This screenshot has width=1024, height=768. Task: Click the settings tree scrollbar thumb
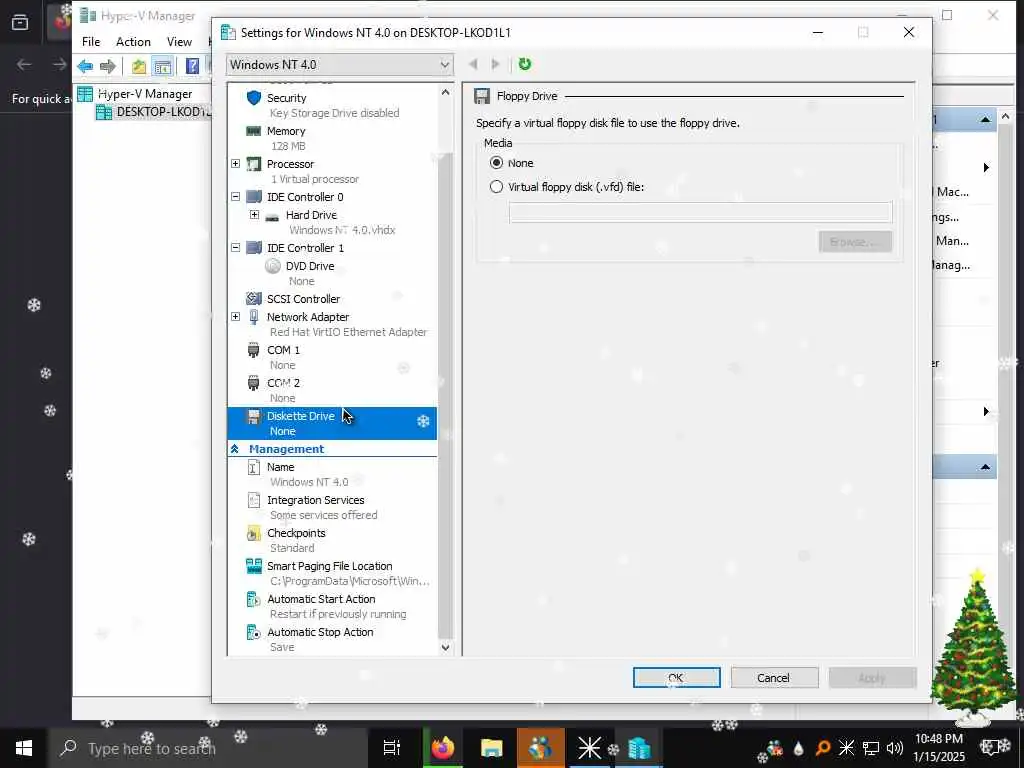click(445, 395)
